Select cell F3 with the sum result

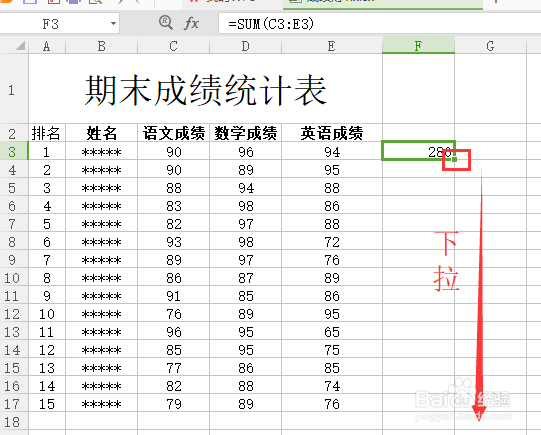[419, 151]
